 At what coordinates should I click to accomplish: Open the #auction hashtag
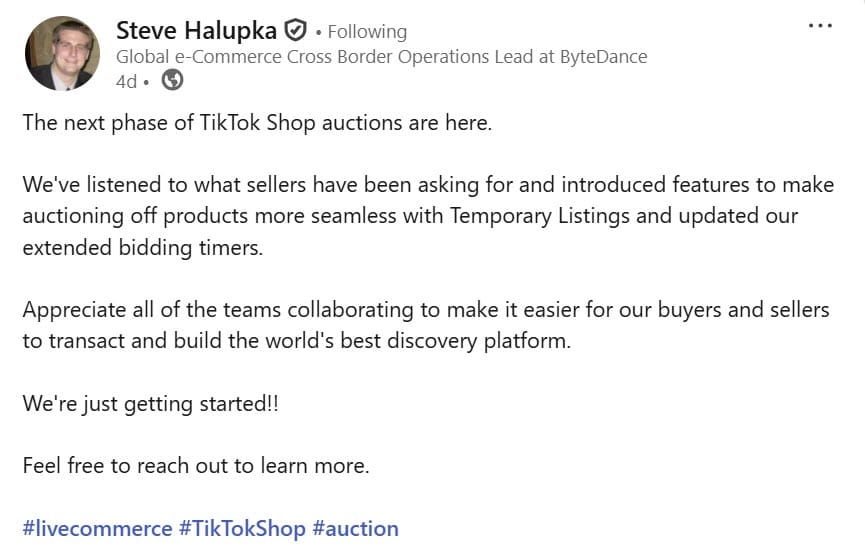(x=355, y=528)
